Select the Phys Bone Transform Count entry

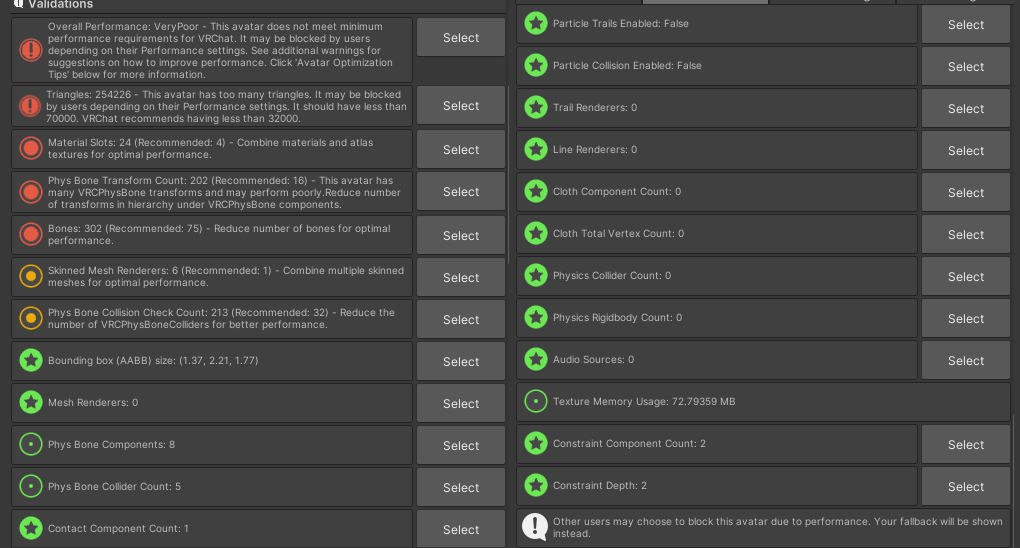[x=461, y=191]
